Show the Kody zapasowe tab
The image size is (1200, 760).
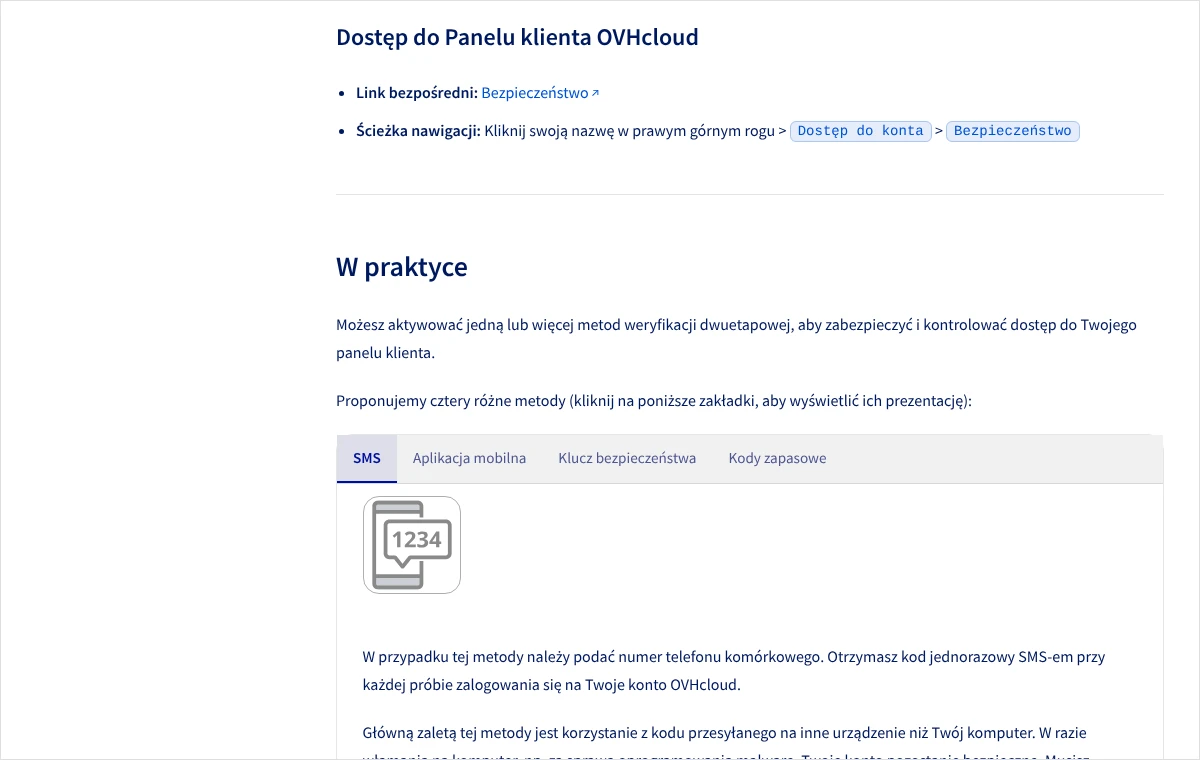[x=777, y=459]
